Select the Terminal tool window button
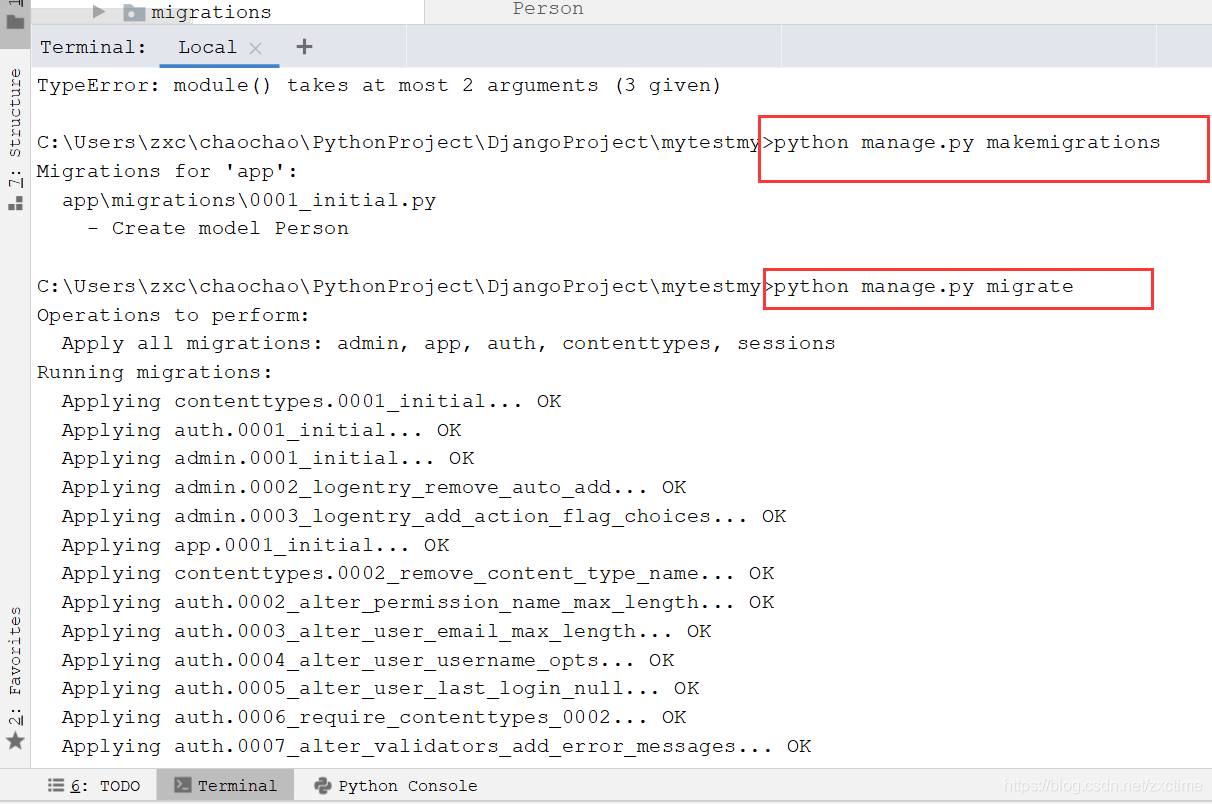The width and height of the screenshot is (1212, 804). [x=225, y=786]
